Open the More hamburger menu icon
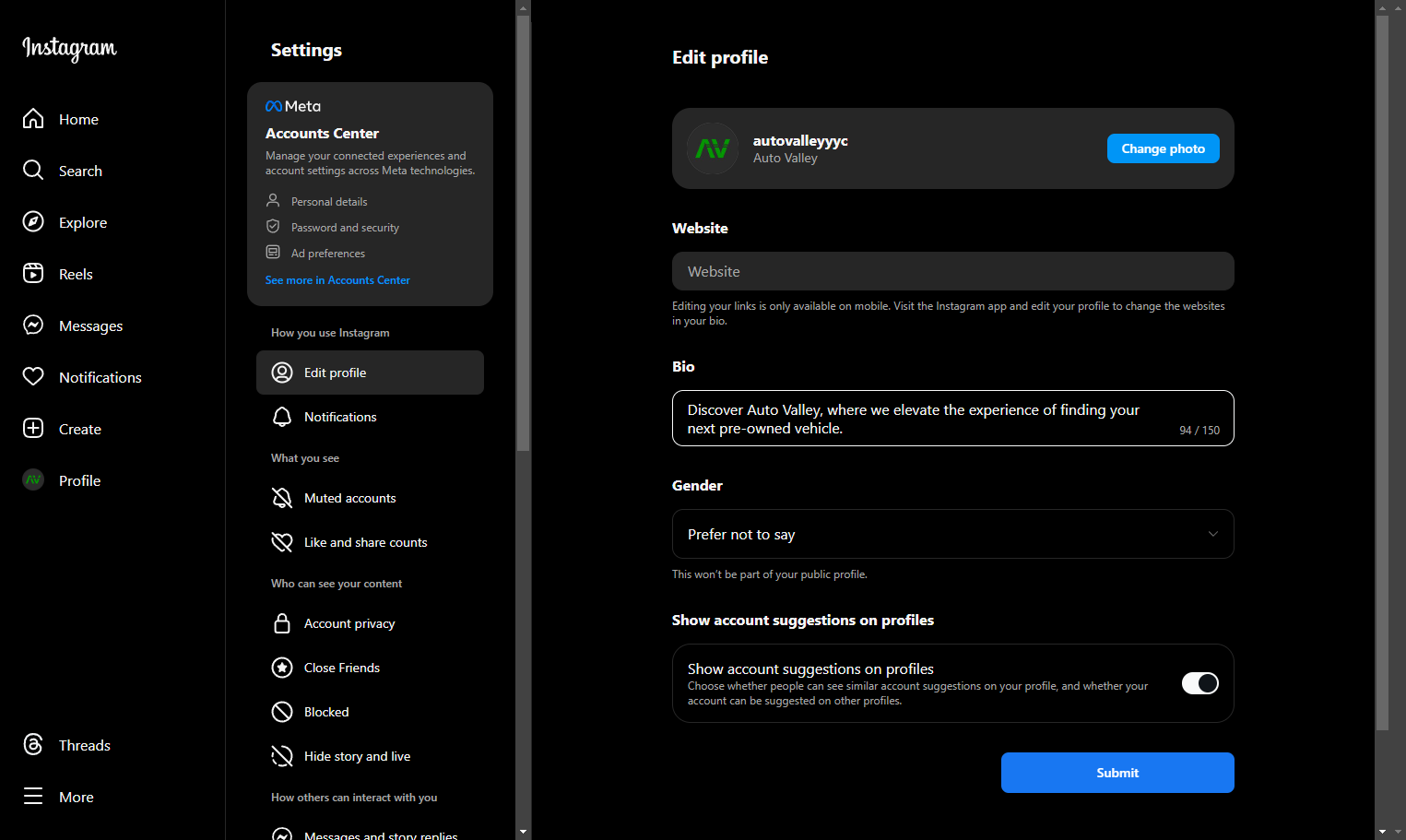 pos(33,797)
